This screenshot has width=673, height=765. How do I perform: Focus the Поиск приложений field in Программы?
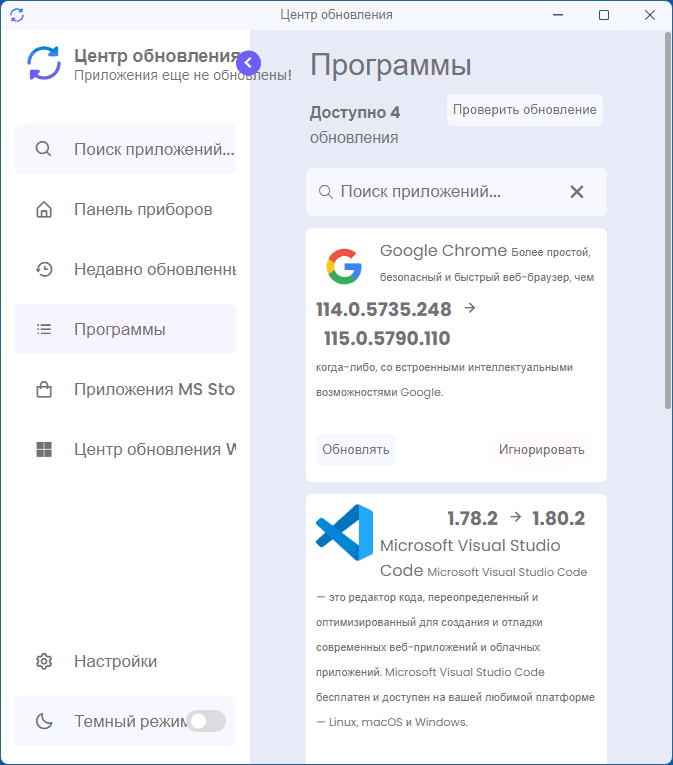click(456, 192)
